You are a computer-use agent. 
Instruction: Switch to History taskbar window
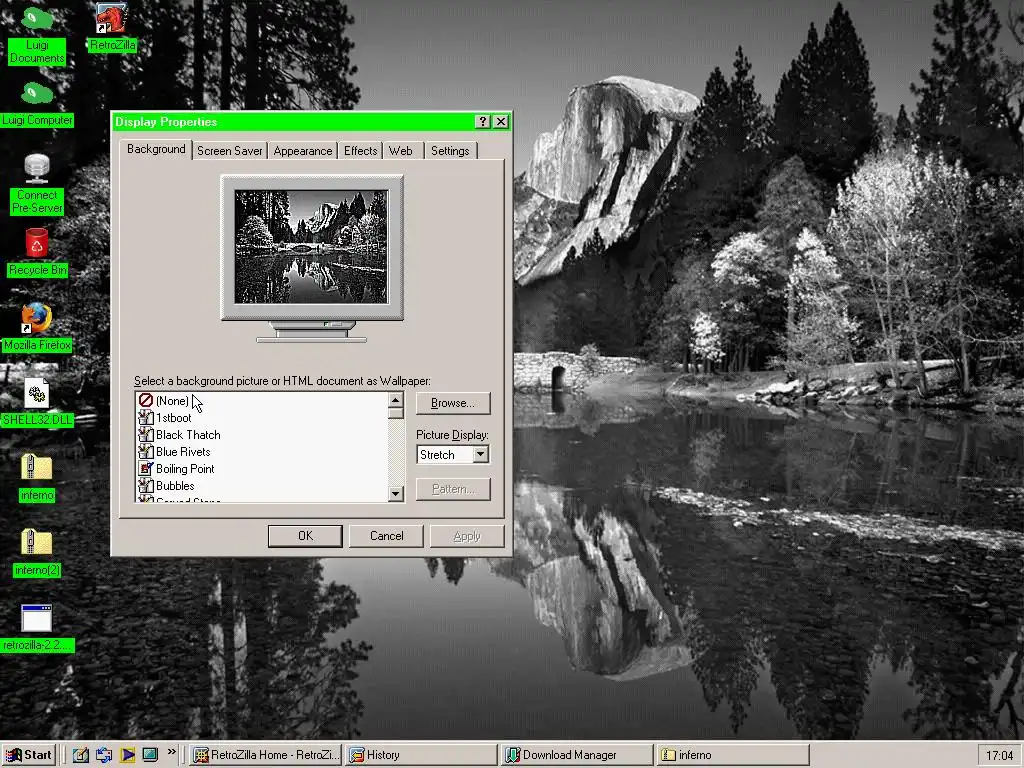pyautogui.click(x=420, y=755)
